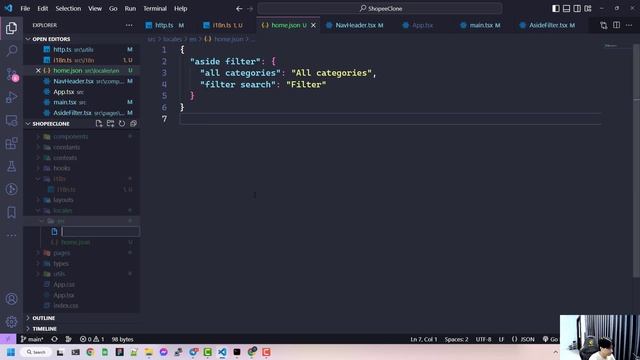Collapse all folders in Explorer
The height and width of the screenshot is (360, 640).
[x=133, y=124]
